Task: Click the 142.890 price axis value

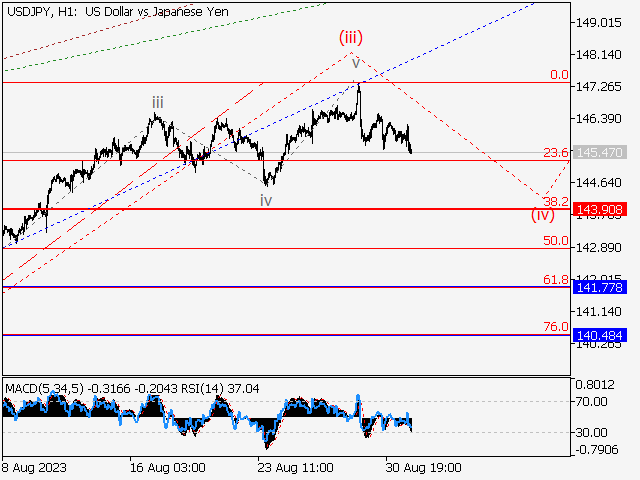Action: click(x=598, y=247)
